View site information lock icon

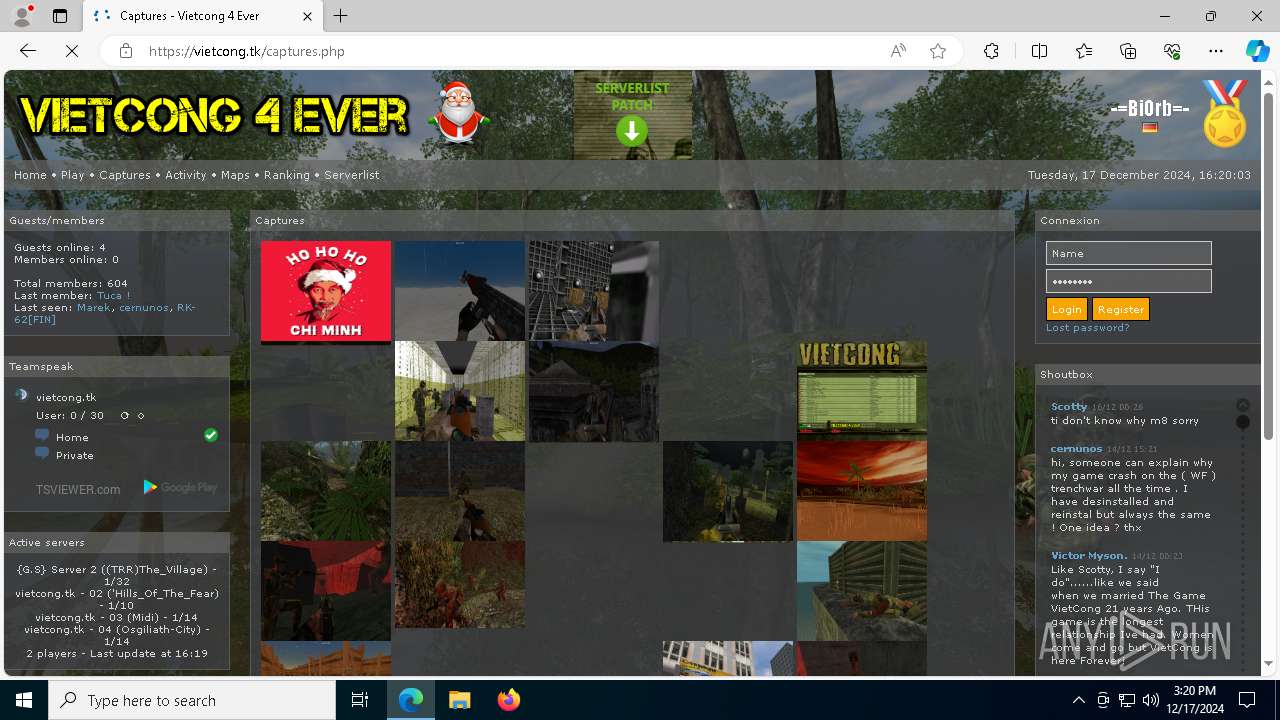click(x=126, y=51)
